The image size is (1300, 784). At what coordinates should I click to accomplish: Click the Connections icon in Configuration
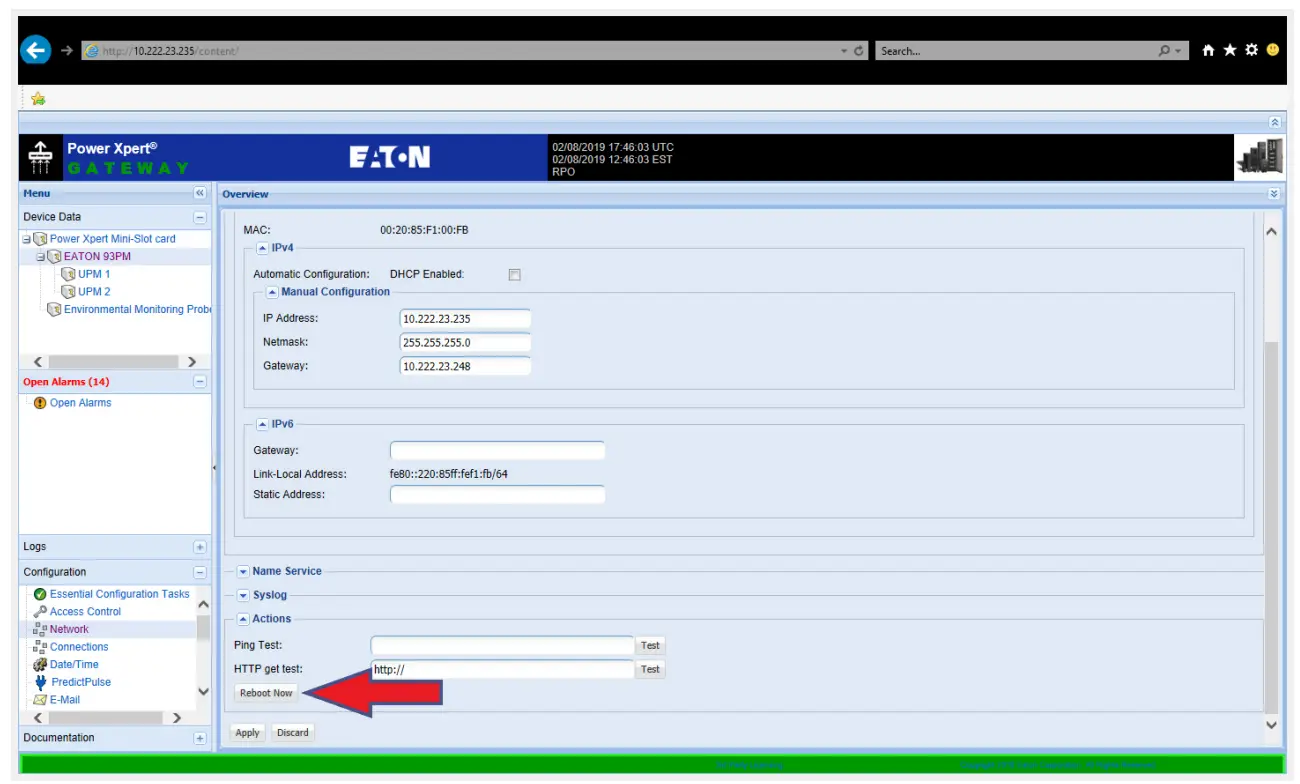(40, 647)
